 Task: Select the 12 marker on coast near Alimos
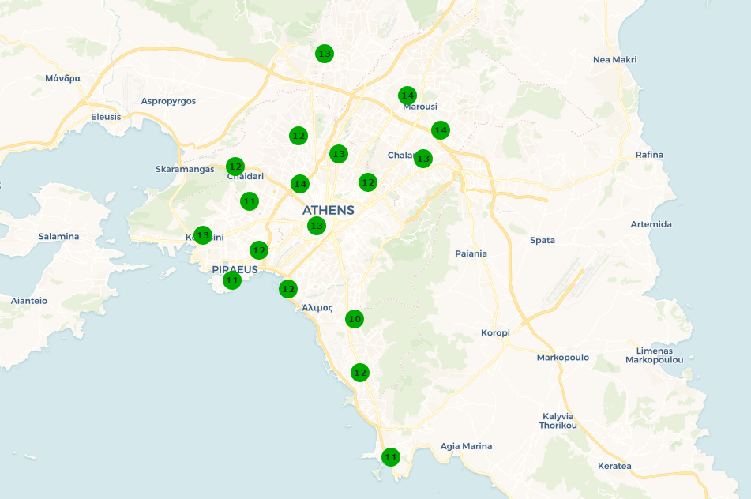click(288, 289)
